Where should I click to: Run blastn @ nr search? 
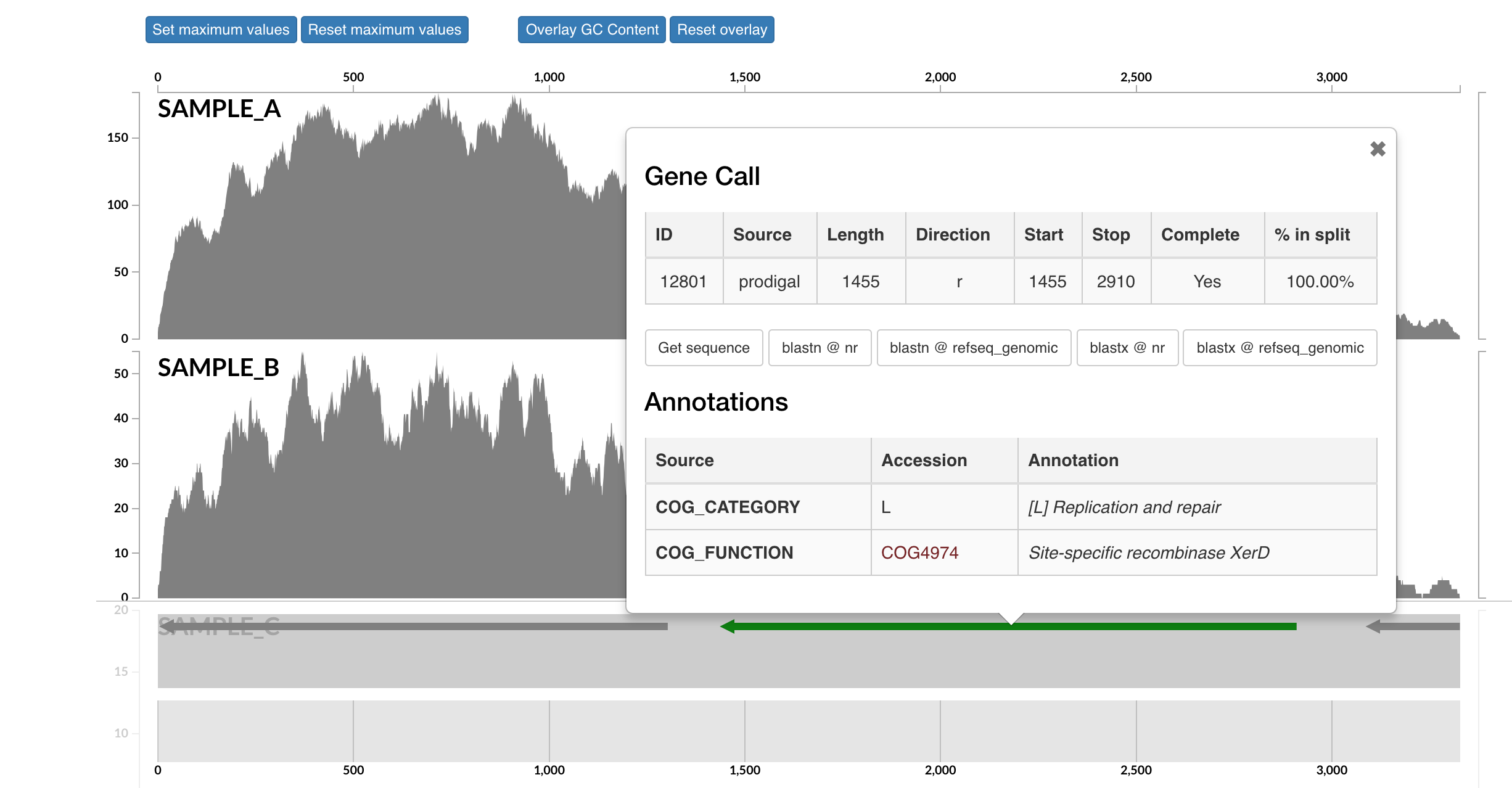click(820, 348)
